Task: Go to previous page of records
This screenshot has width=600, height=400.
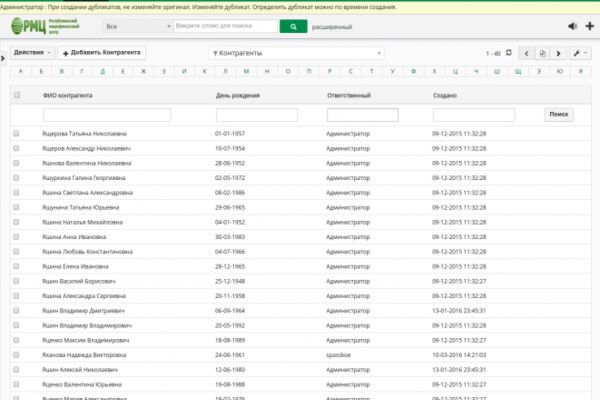Action: [x=526, y=53]
